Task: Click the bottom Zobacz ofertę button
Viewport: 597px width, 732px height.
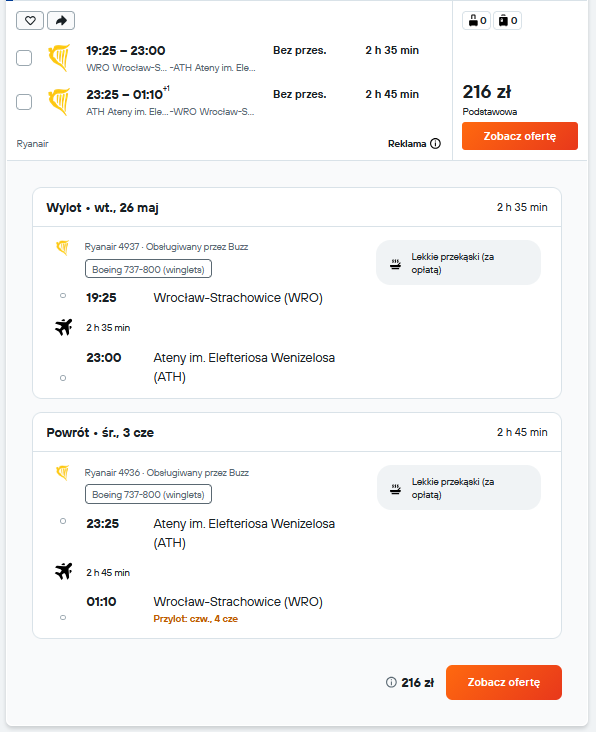Action: click(x=504, y=682)
